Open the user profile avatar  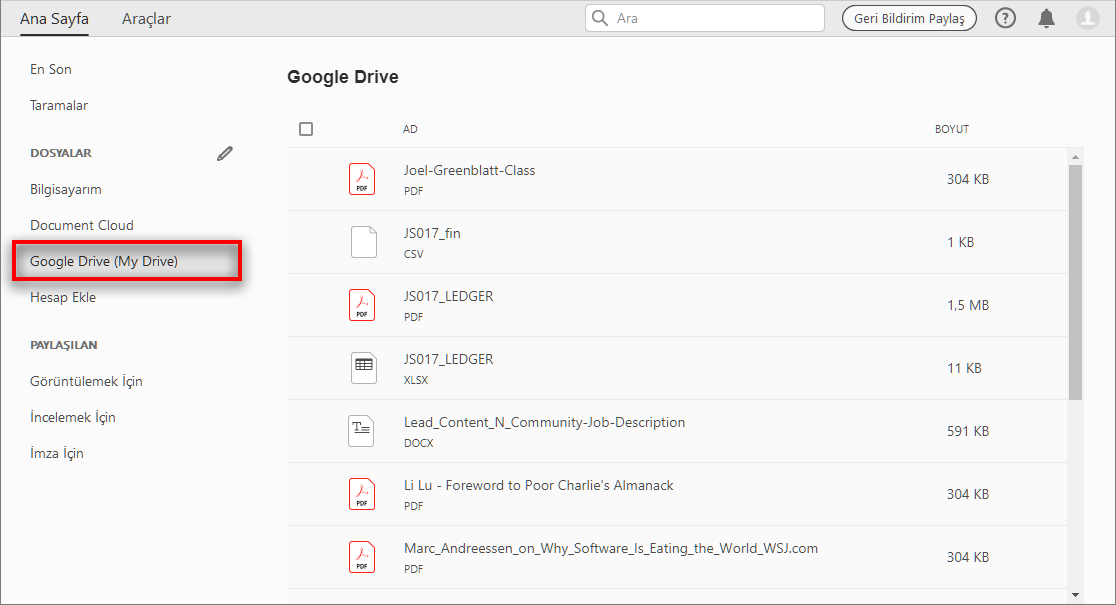click(1088, 18)
